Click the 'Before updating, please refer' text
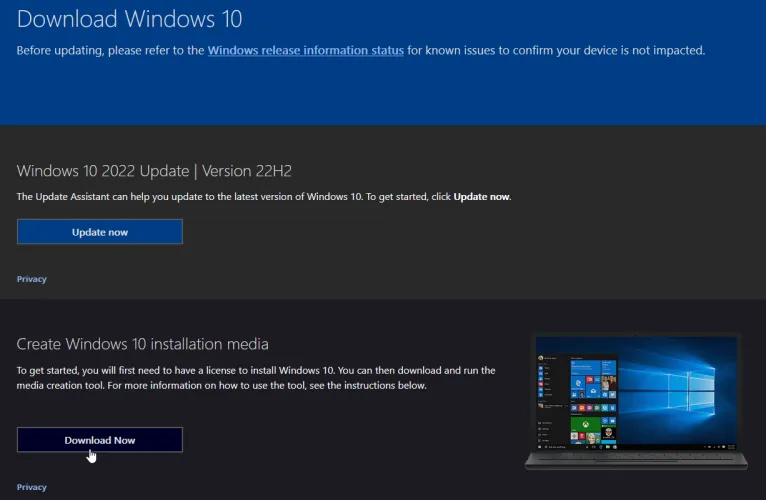 [110, 50]
